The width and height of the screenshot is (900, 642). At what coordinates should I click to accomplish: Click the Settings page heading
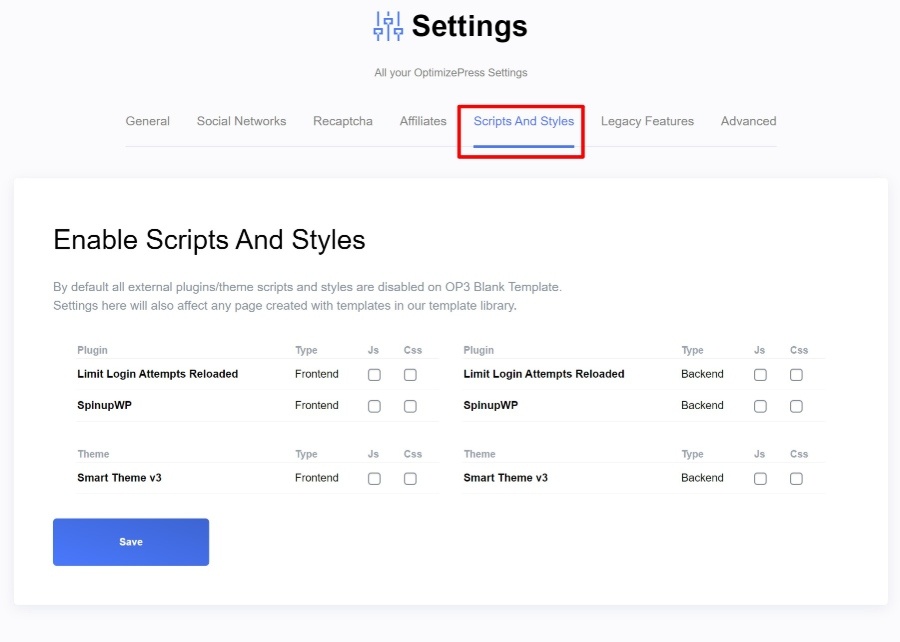click(x=470, y=26)
